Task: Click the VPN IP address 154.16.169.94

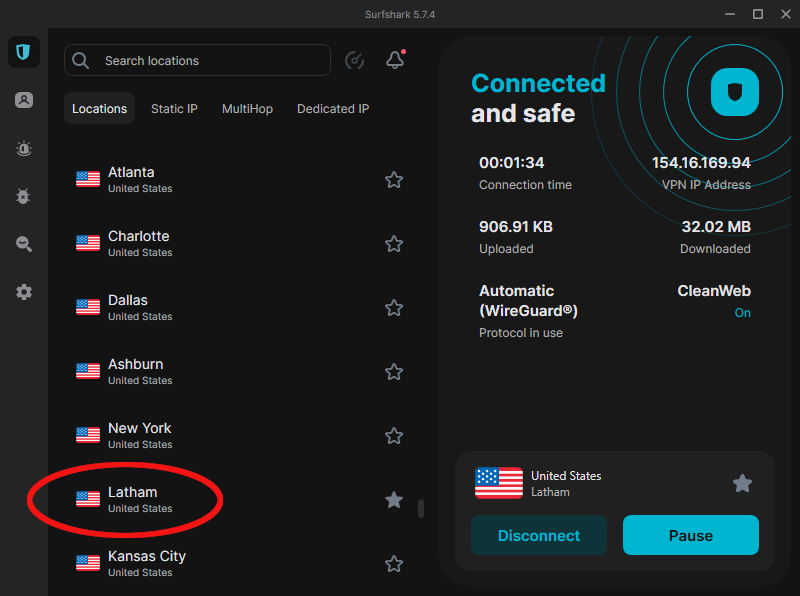Action: click(701, 163)
